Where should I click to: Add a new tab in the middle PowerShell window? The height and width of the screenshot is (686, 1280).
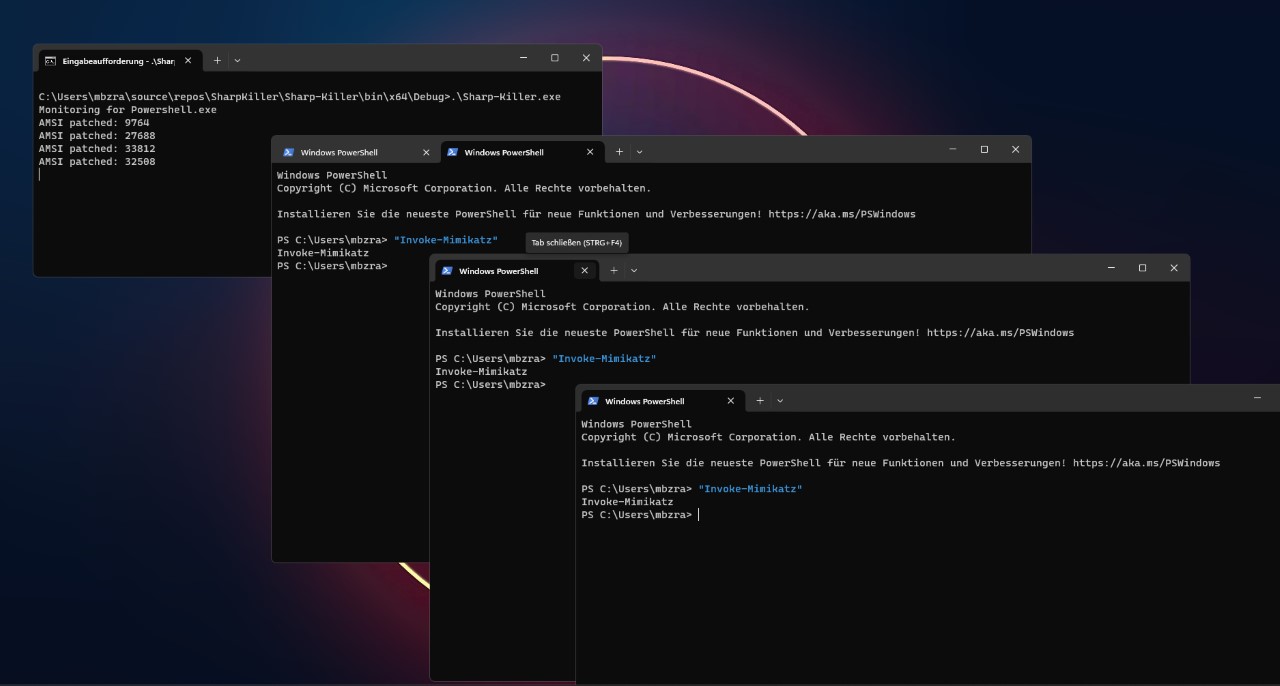(614, 271)
